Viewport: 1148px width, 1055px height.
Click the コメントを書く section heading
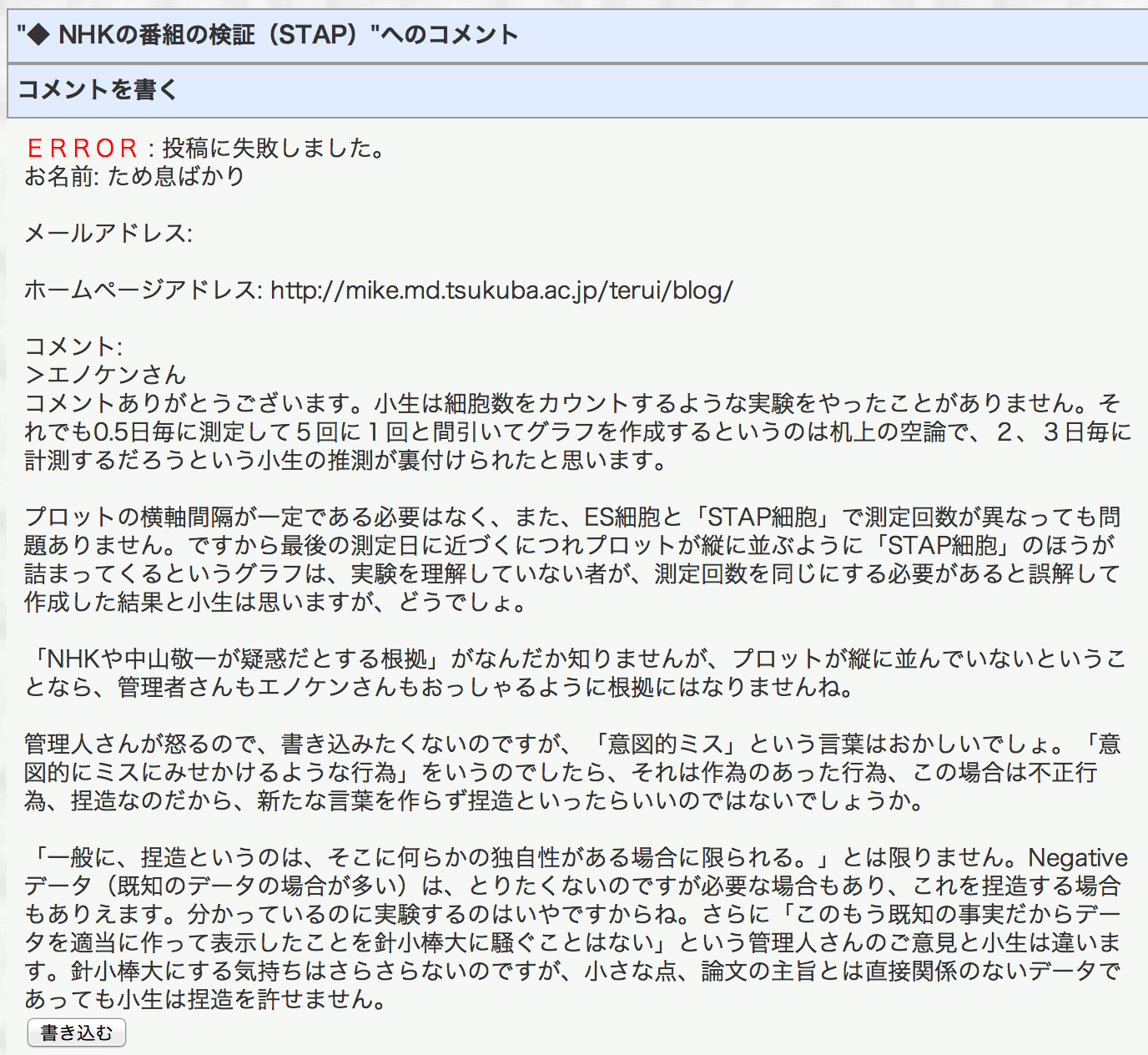click(x=98, y=89)
